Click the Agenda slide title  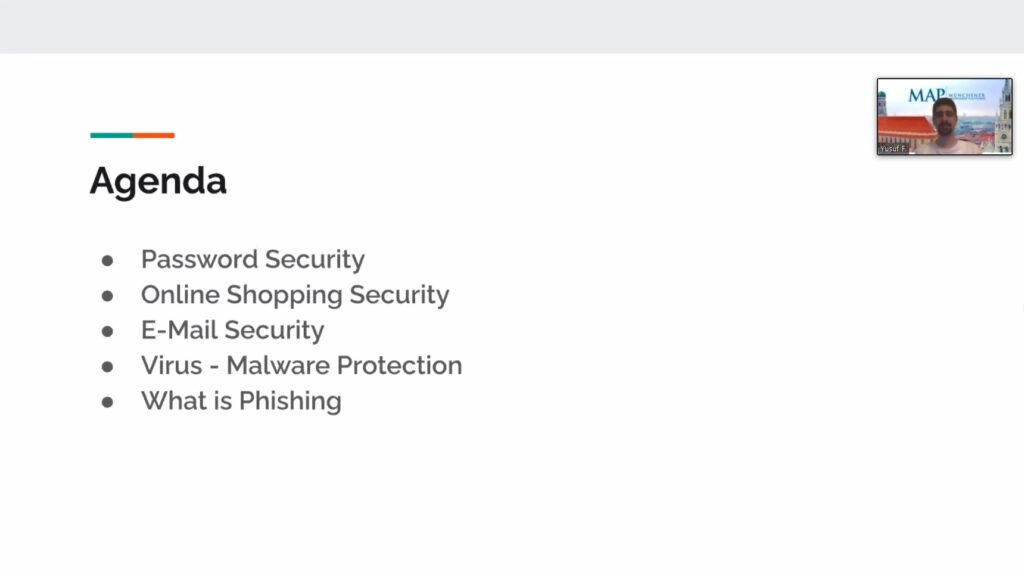(158, 181)
